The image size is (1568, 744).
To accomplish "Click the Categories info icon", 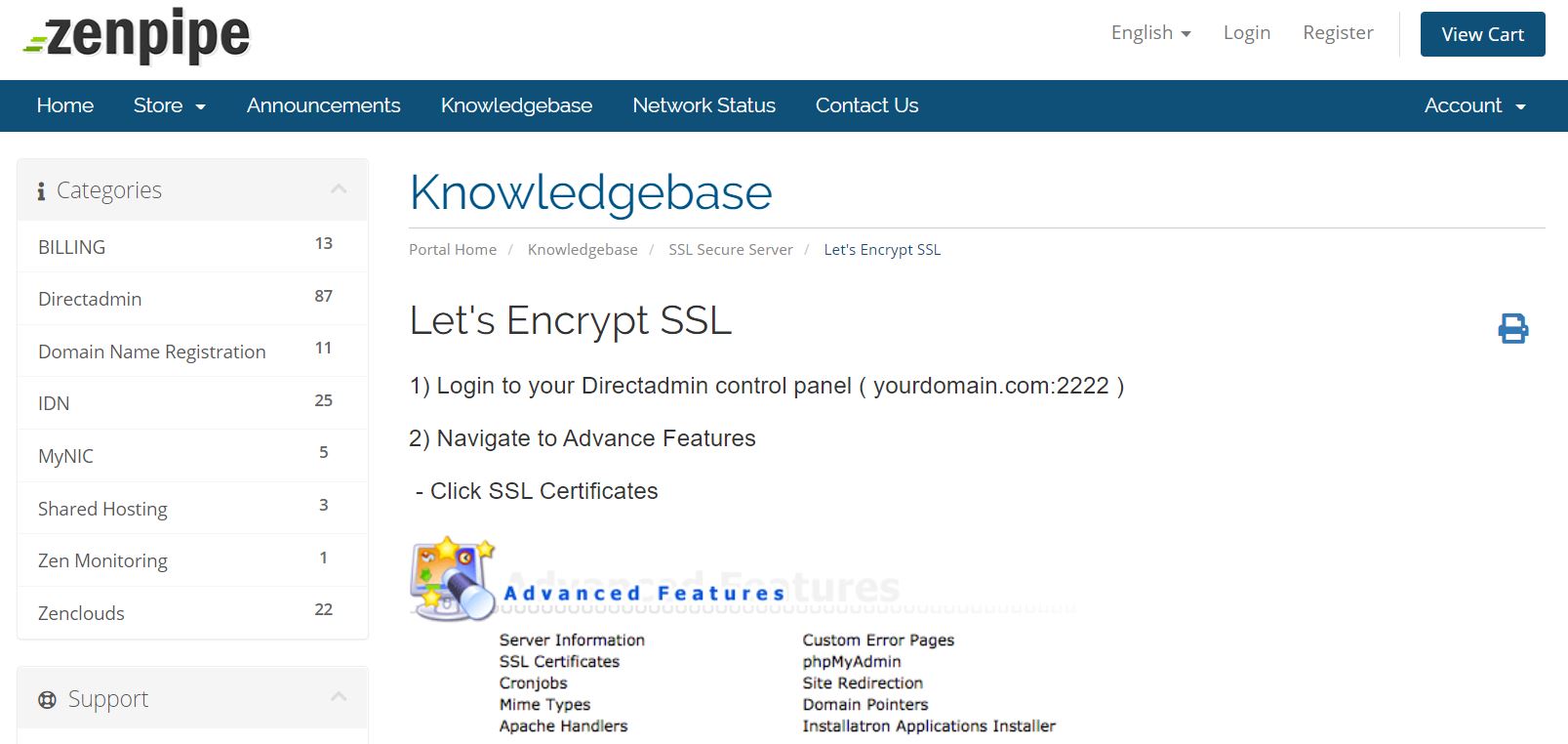I will point(41,191).
